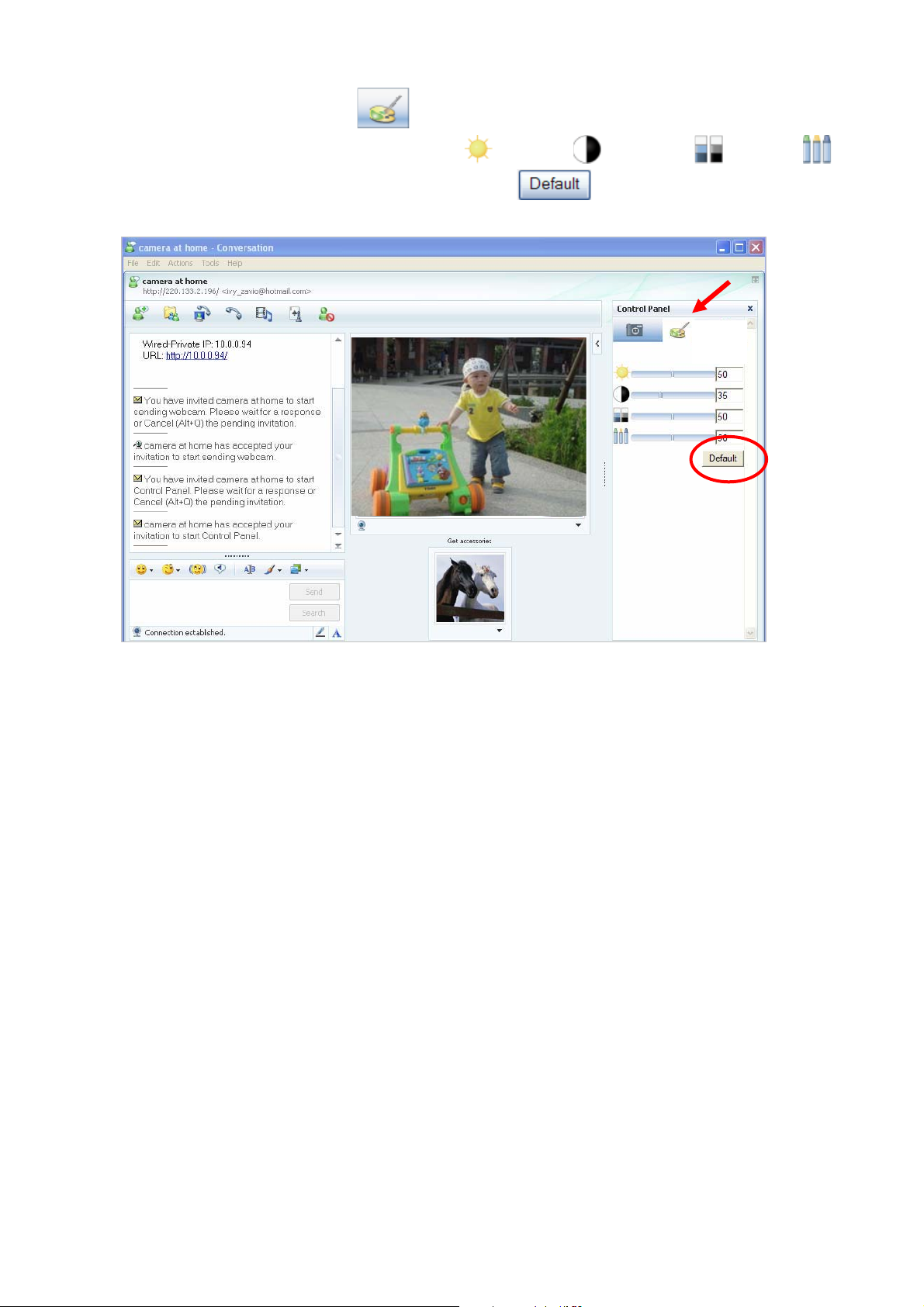Collapse the side panel with the left chevron
Image resolution: width=924 pixels, height=1307 pixels.
pos(597,344)
